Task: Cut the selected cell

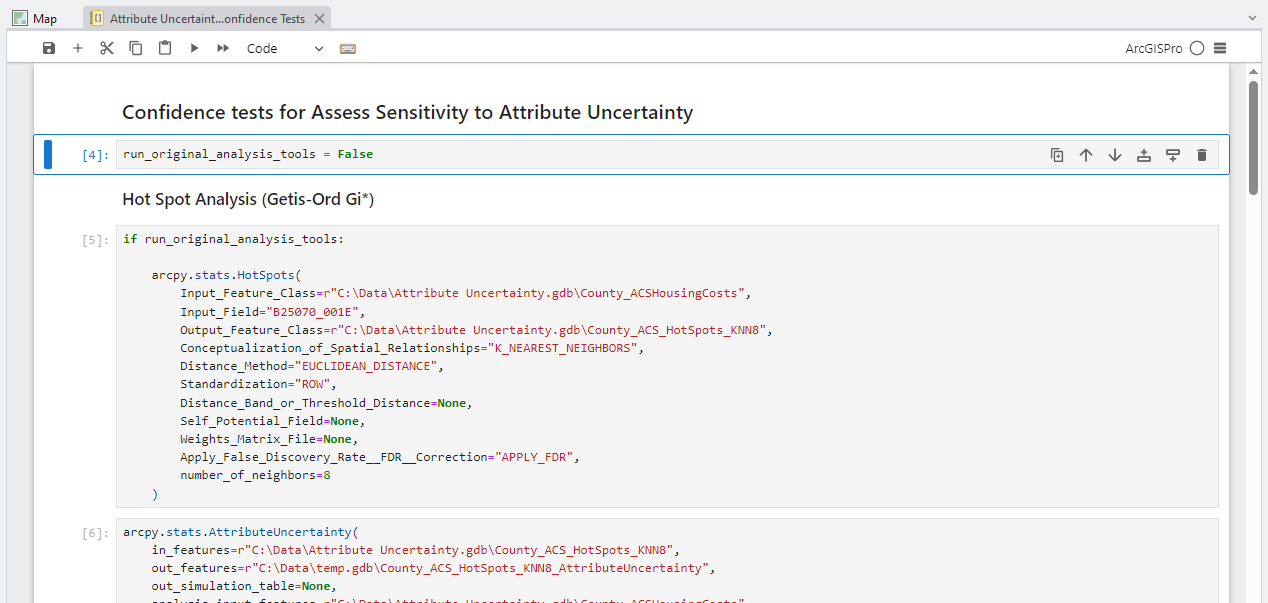Action: coord(106,47)
